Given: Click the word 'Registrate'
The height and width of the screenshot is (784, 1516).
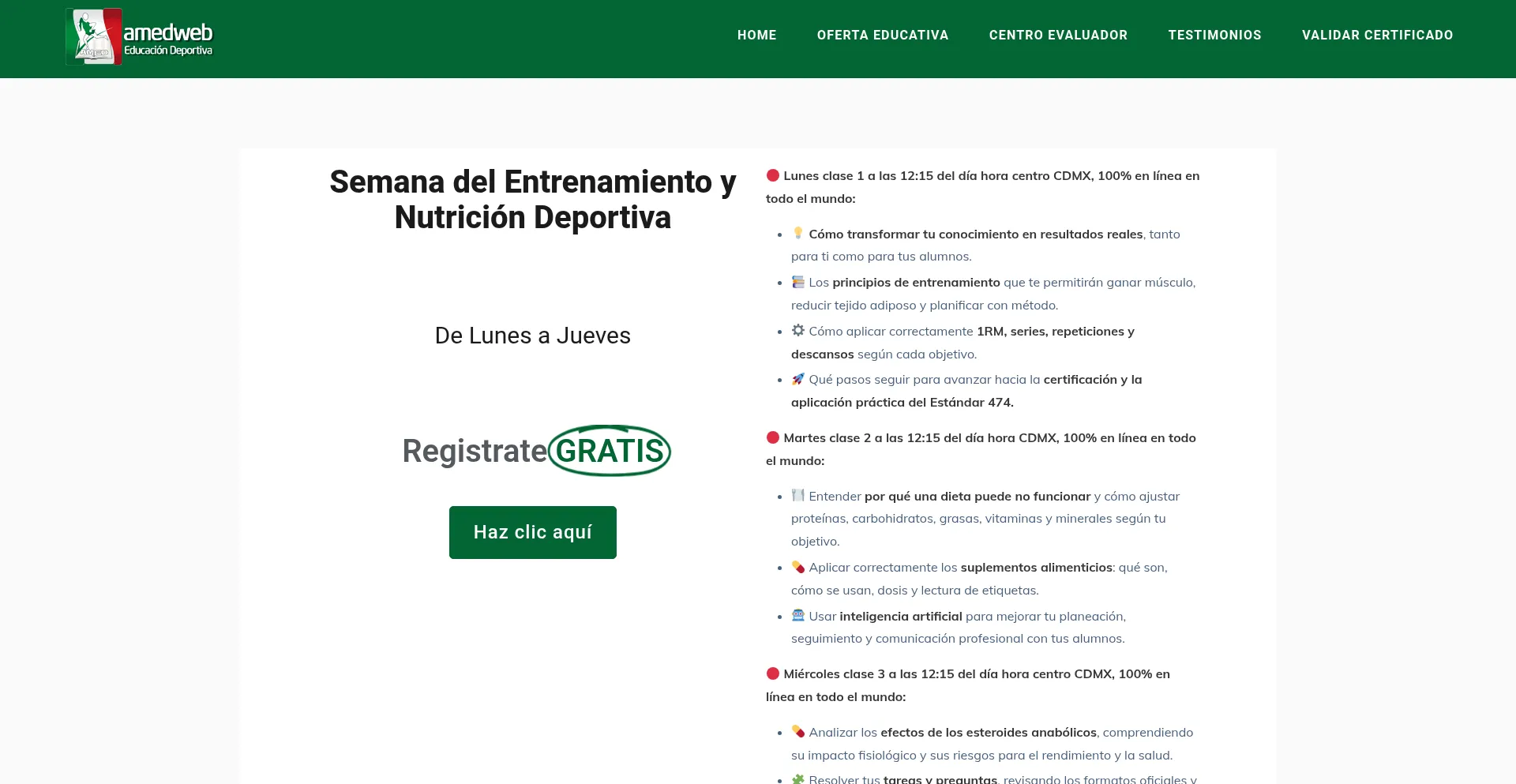Looking at the screenshot, I should [475, 451].
